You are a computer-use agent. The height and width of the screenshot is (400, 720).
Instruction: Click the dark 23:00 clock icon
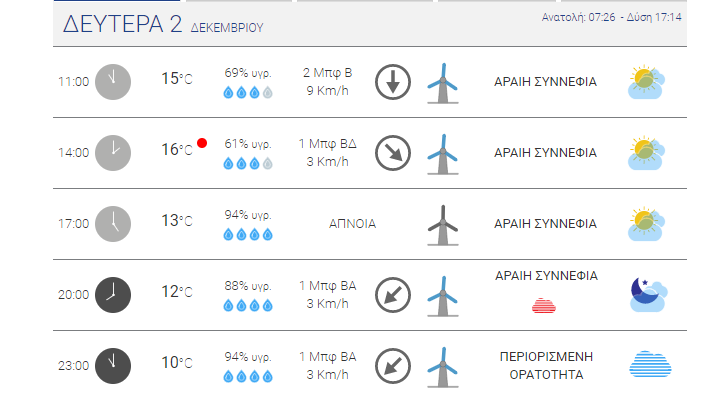click(x=113, y=366)
